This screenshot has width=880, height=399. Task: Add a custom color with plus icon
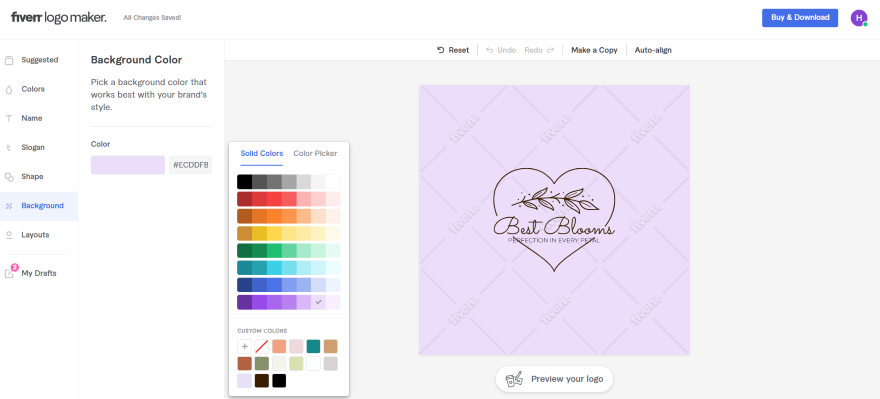[244, 346]
